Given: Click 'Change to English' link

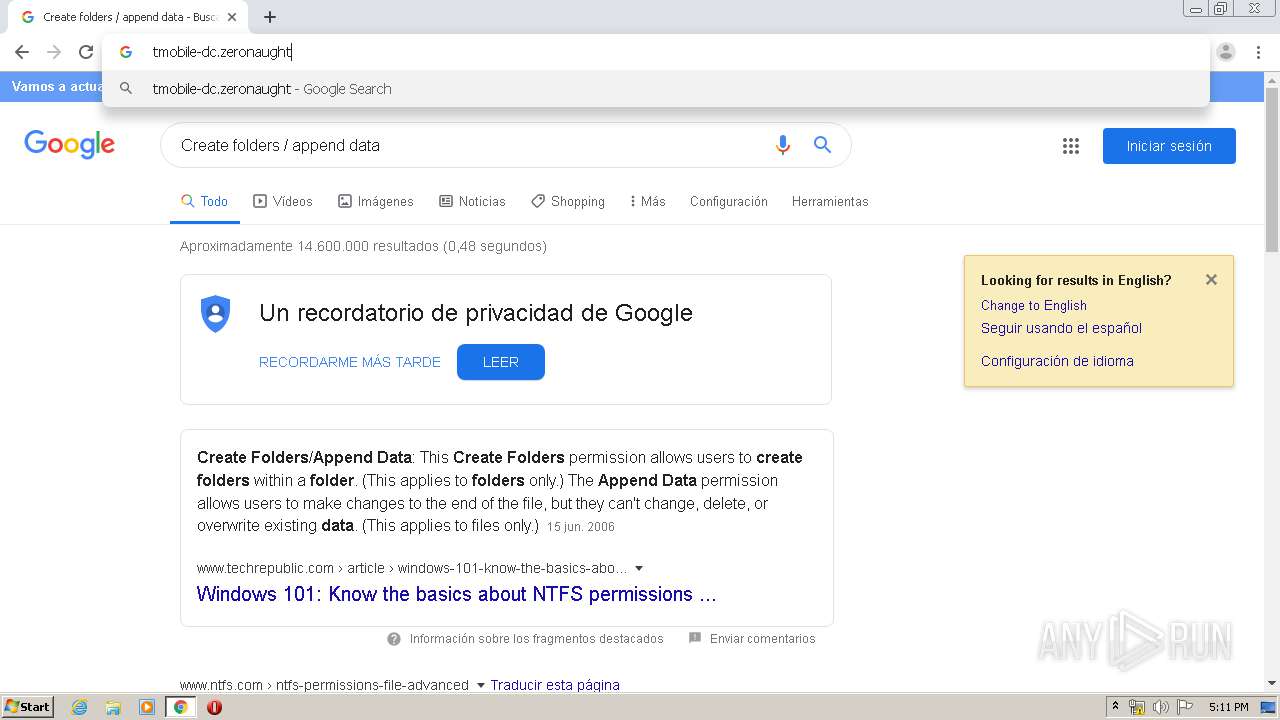Looking at the screenshot, I should coord(1034,305).
